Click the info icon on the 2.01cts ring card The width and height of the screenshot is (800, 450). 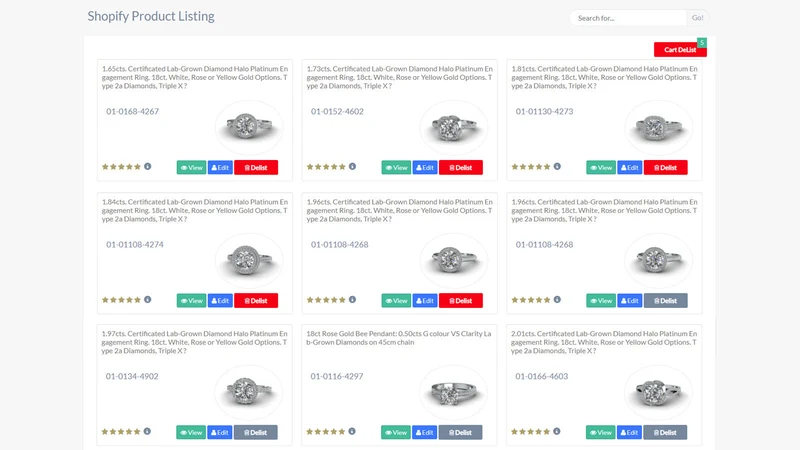coord(557,431)
